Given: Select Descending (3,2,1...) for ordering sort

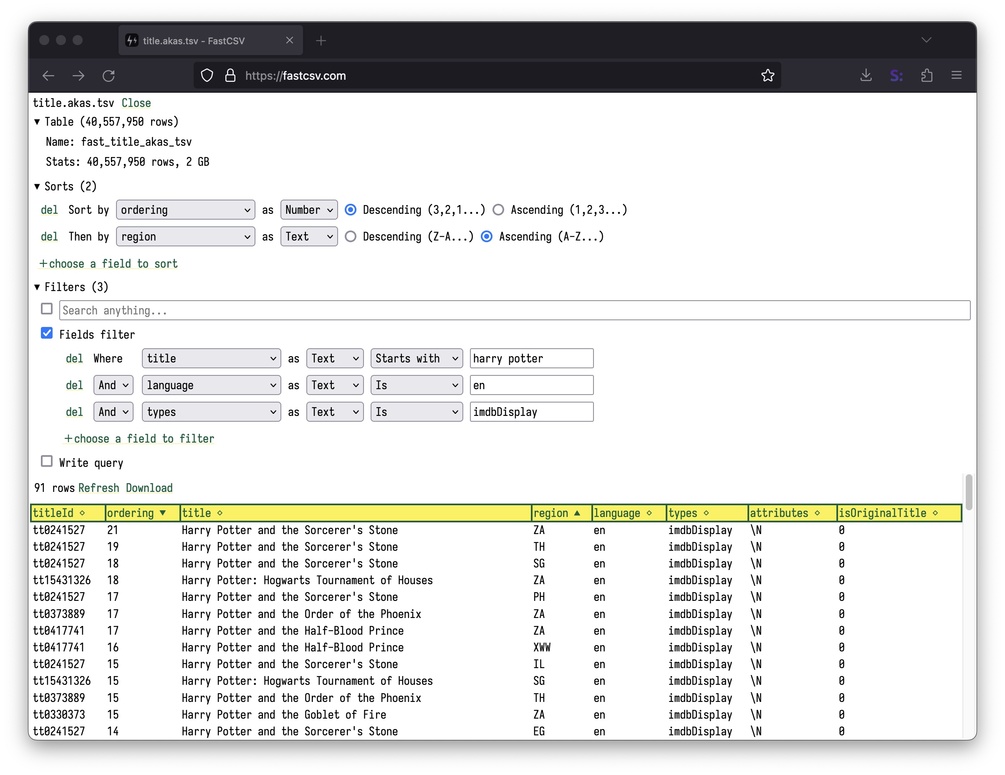Looking at the screenshot, I should coord(351,210).
